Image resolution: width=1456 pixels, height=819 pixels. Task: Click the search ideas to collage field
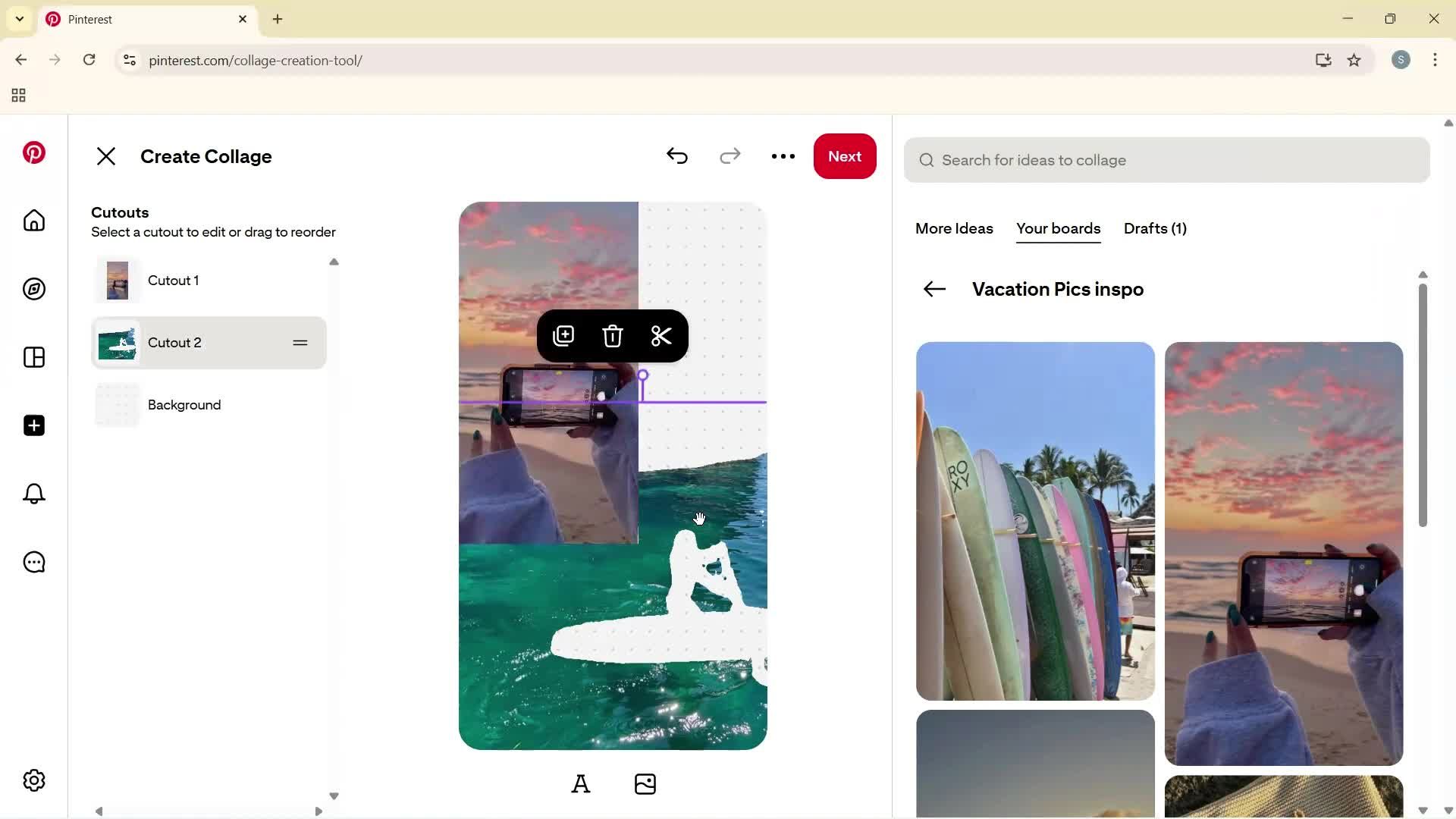(1166, 160)
